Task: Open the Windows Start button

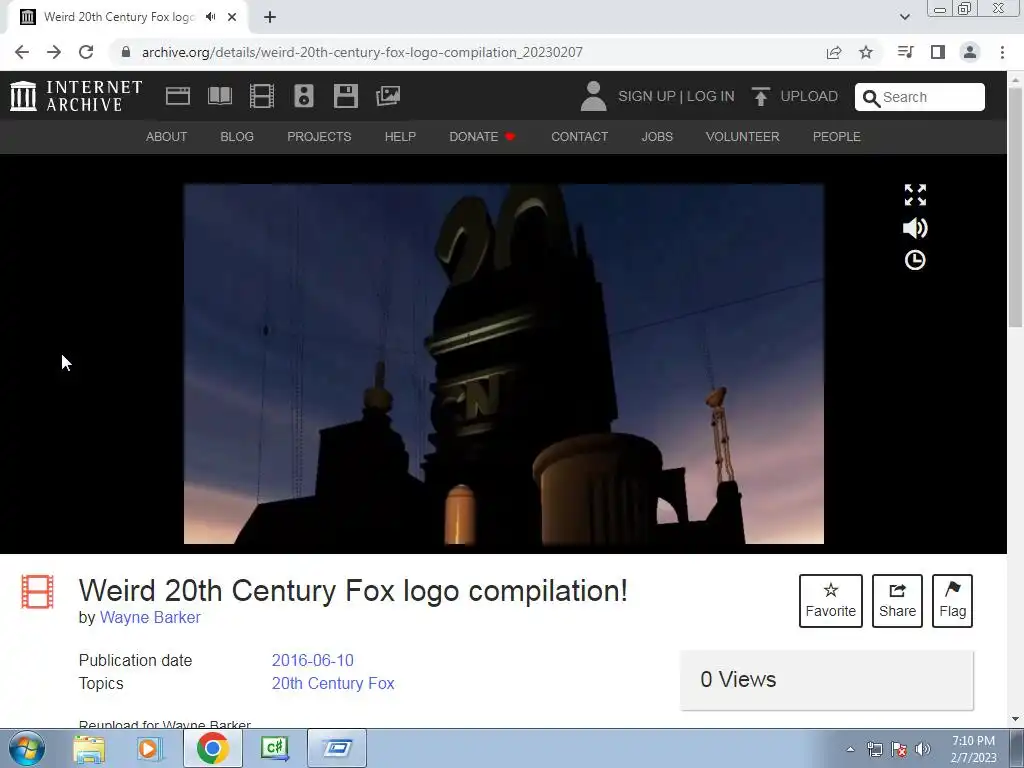Action: [x=27, y=748]
